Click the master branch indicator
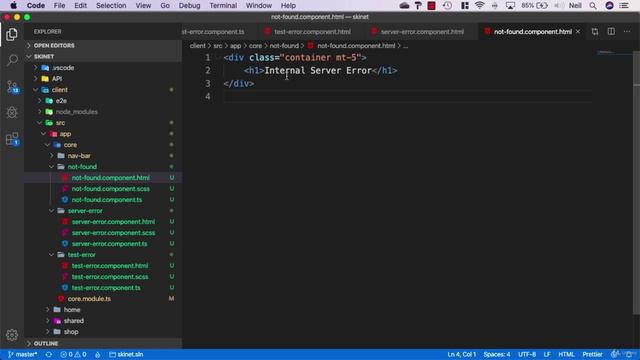 pyautogui.click(x=22, y=355)
